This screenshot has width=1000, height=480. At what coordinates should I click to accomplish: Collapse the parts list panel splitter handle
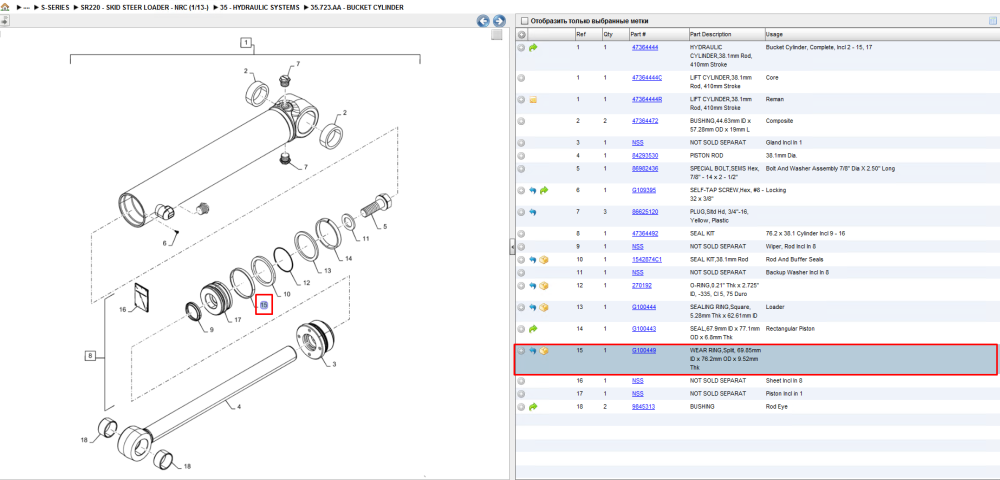[x=511, y=248]
